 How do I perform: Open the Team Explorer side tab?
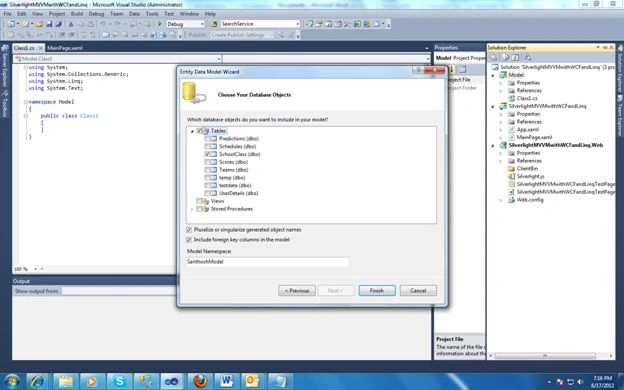coord(620,115)
